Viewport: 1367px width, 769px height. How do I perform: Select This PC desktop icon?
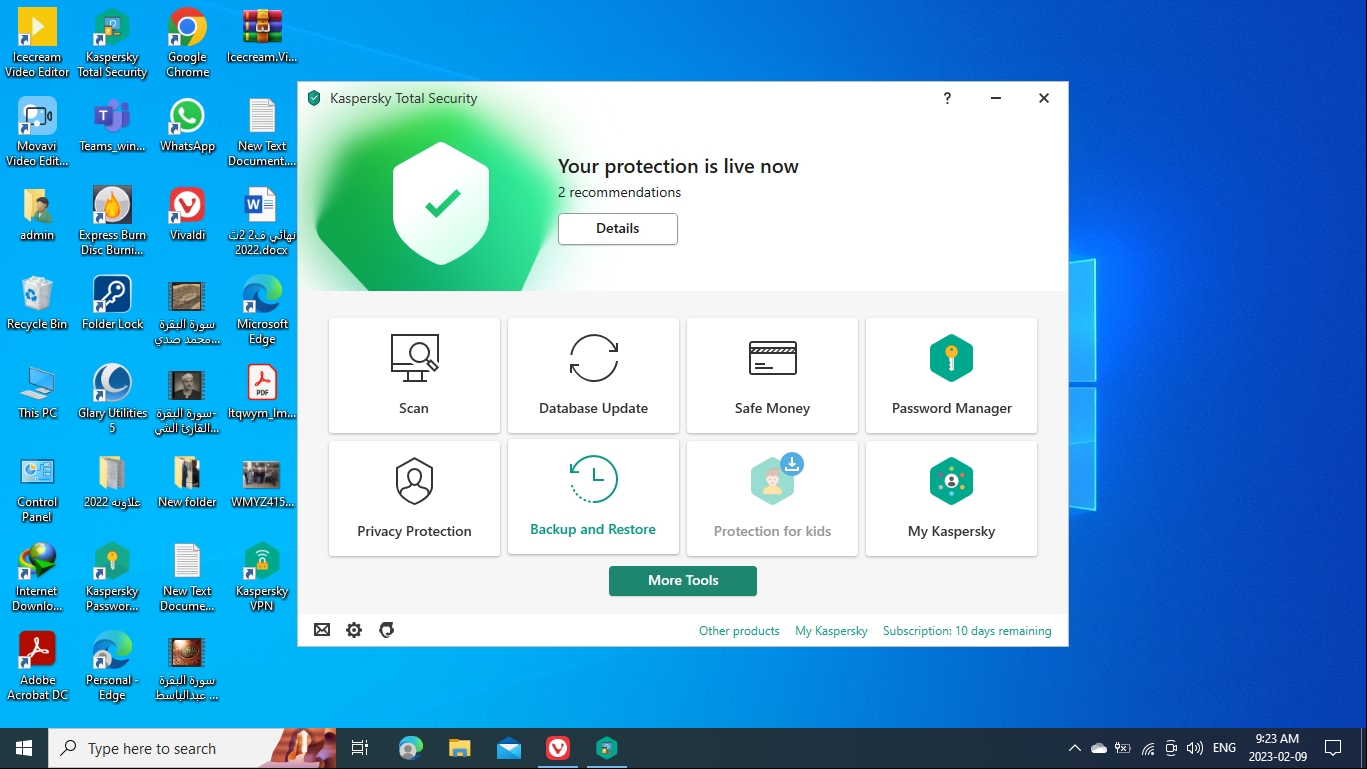pyautogui.click(x=37, y=392)
